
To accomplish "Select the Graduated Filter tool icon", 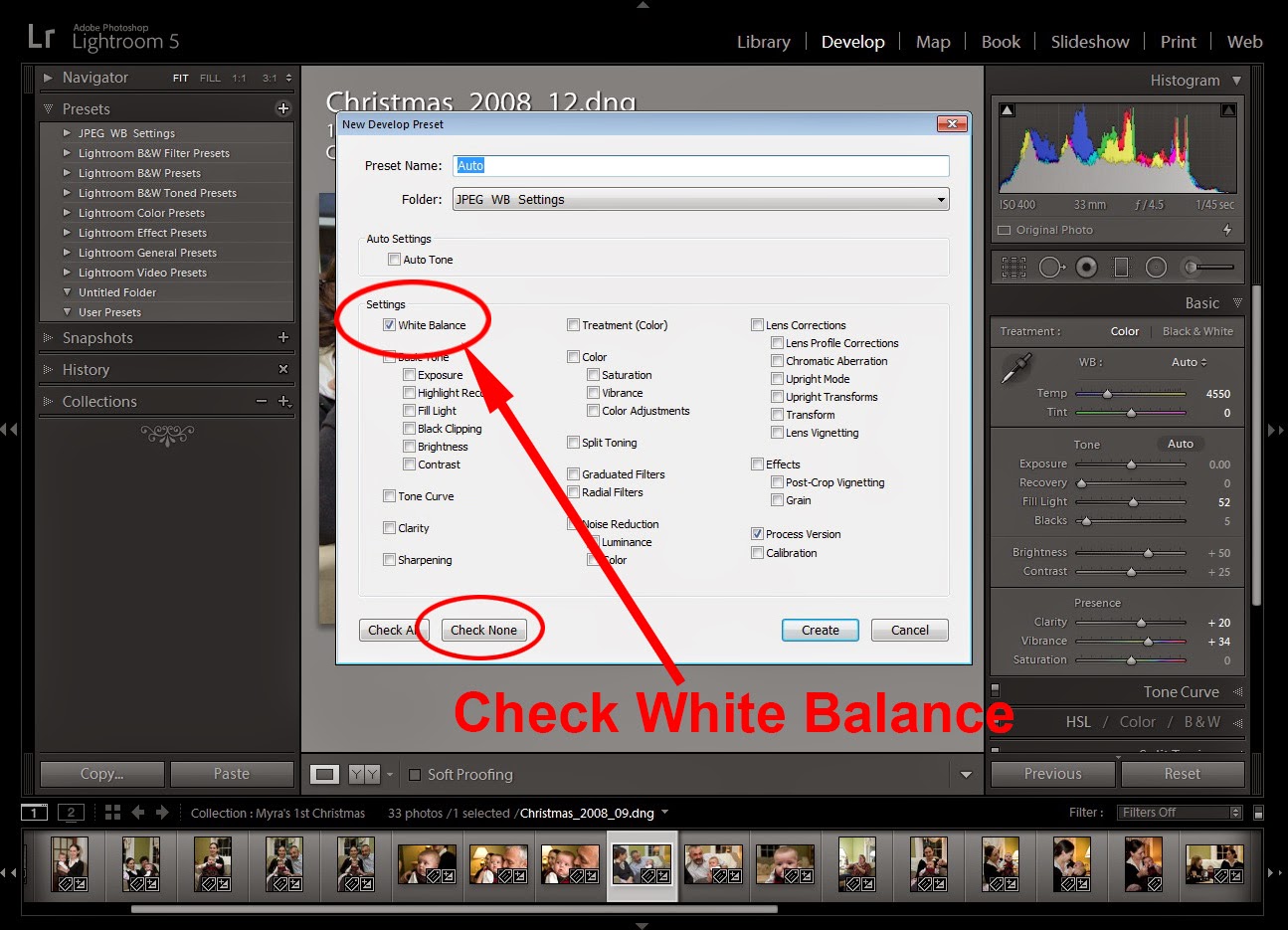I will tap(1121, 267).
